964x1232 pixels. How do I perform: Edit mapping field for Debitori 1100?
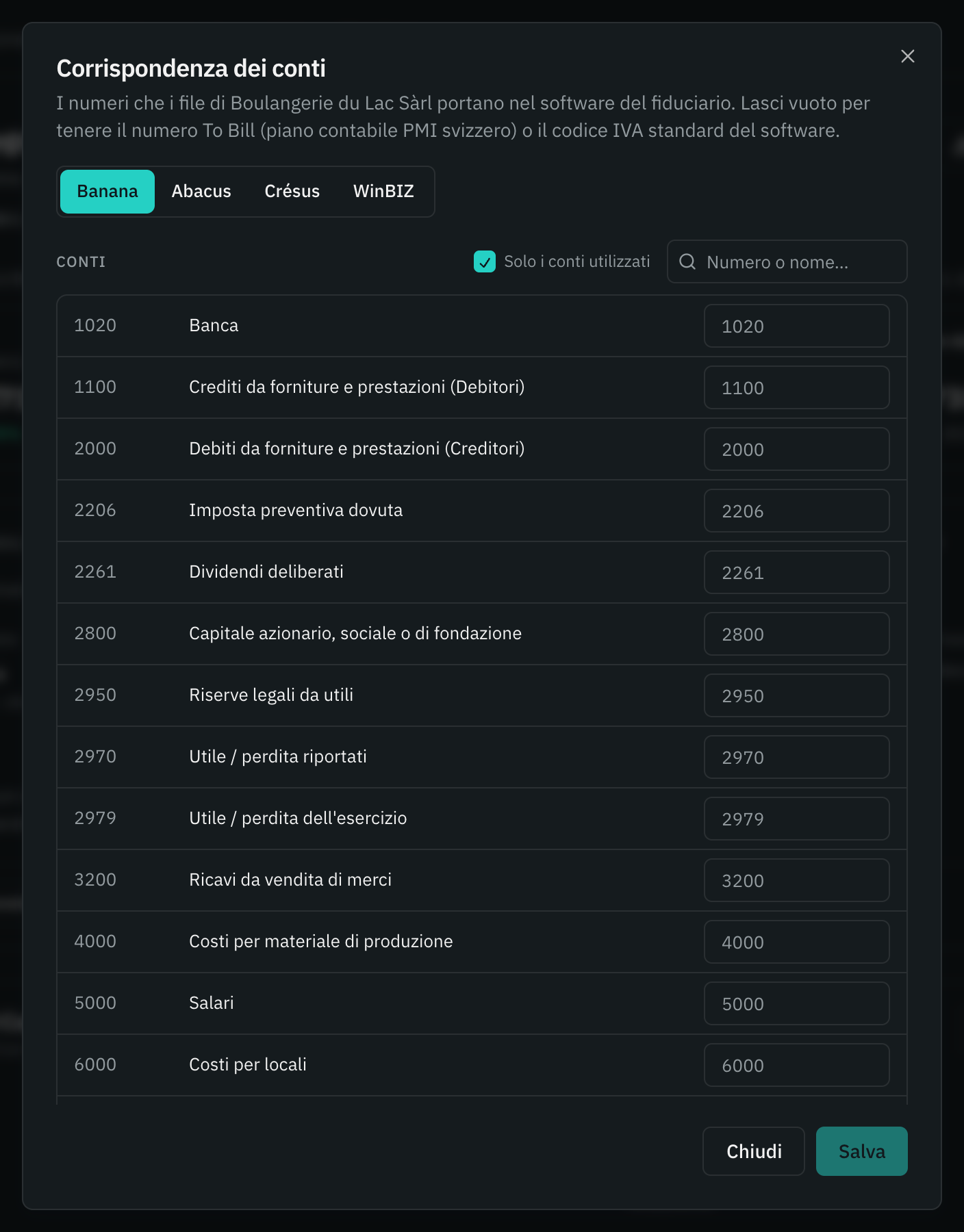(797, 387)
